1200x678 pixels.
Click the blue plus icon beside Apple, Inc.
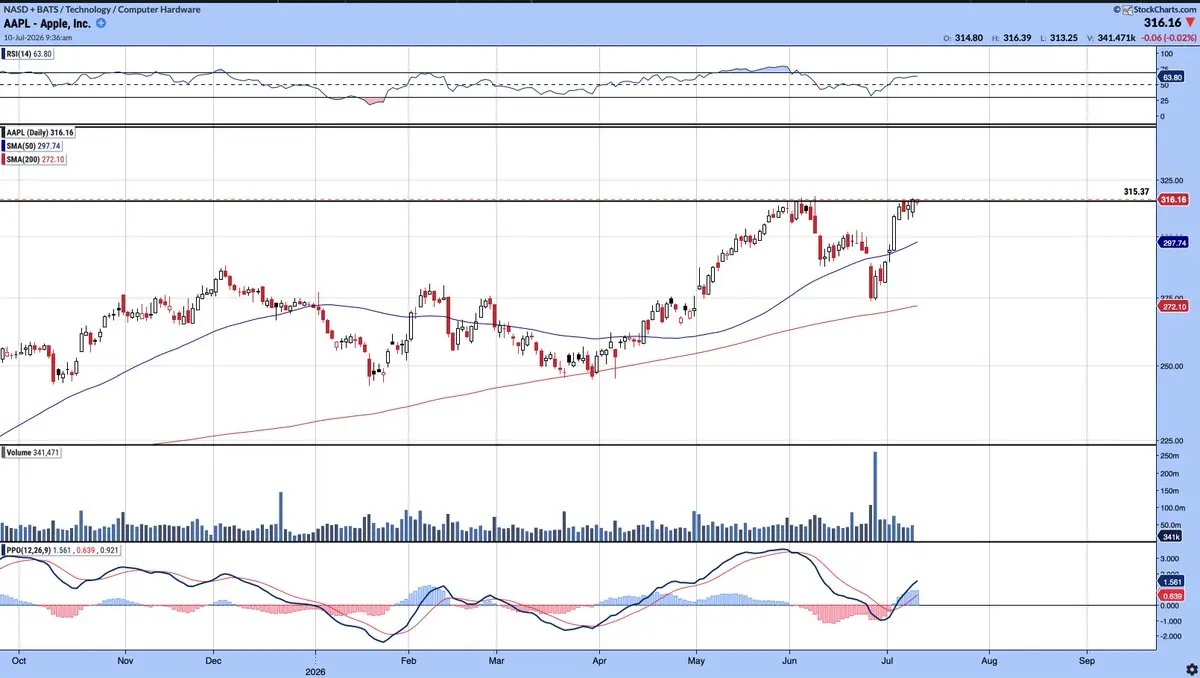pyautogui.click(x=101, y=21)
